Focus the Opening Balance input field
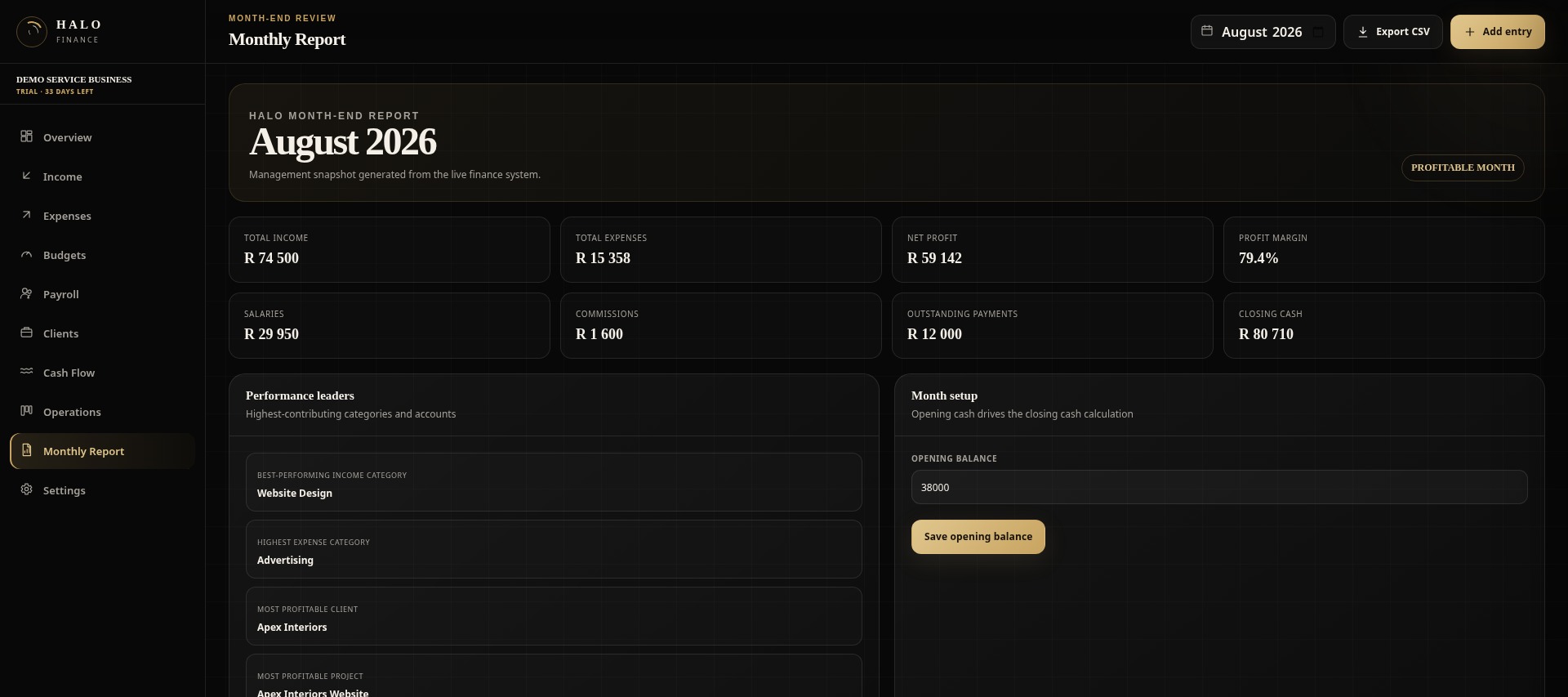The height and width of the screenshot is (697, 1568). click(1219, 487)
